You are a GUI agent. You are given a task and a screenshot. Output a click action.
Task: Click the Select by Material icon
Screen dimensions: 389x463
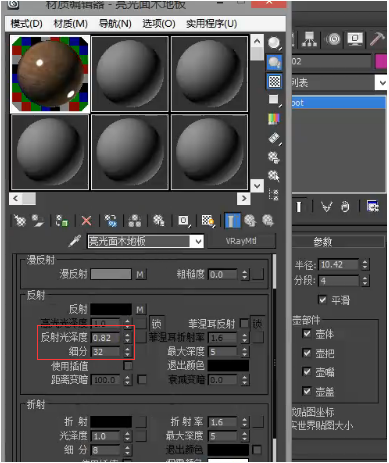274,176
